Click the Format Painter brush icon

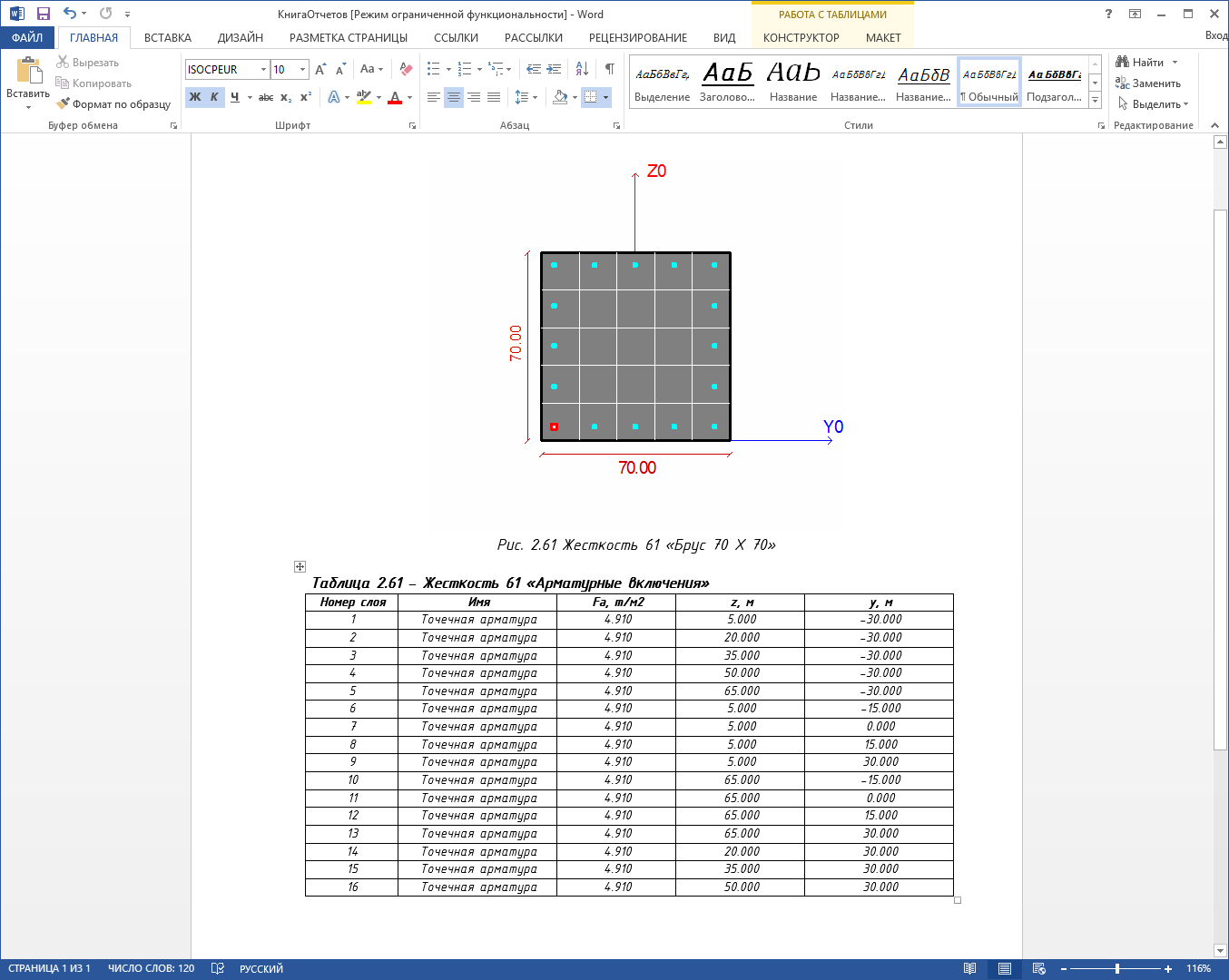point(64,103)
